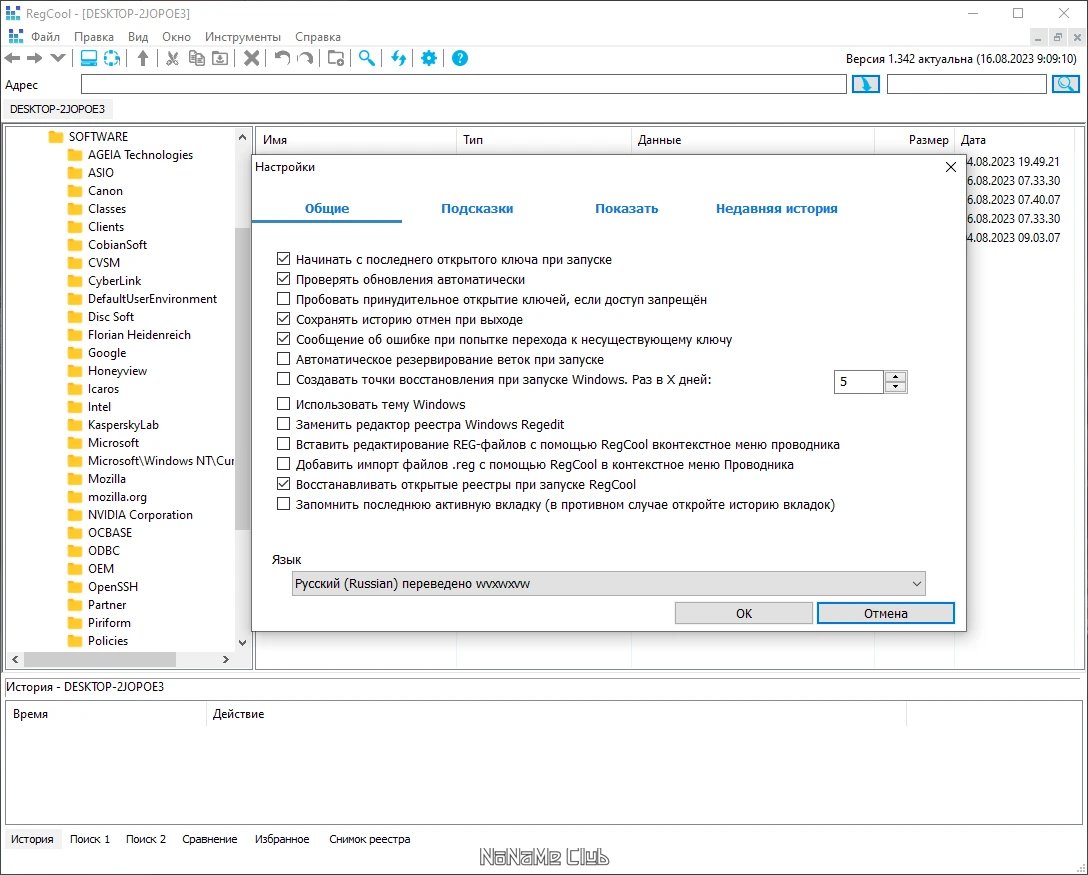Image resolution: width=1088 pixels, height=875 pixels.
Task: Click the magnifier Search icon in toolbar
Action: point(366,58)
